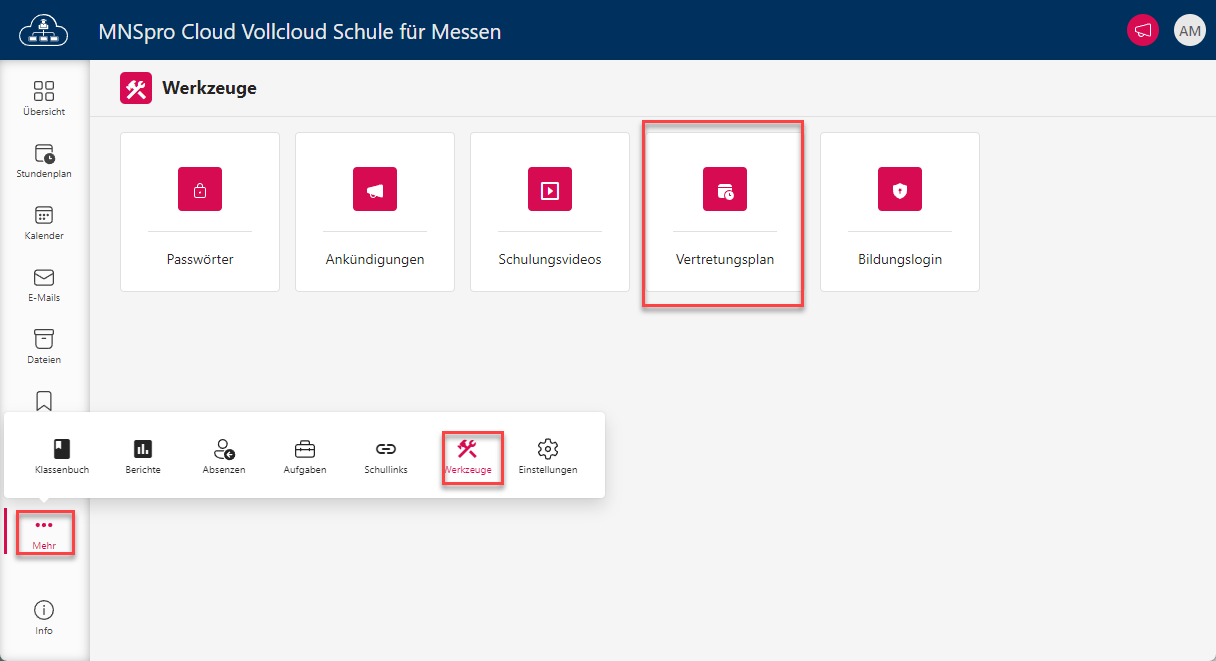Viewport: 1216px width, 661px height.
Task: Select Klassenbuch from the Mehr popup
Action: [62, 456]
